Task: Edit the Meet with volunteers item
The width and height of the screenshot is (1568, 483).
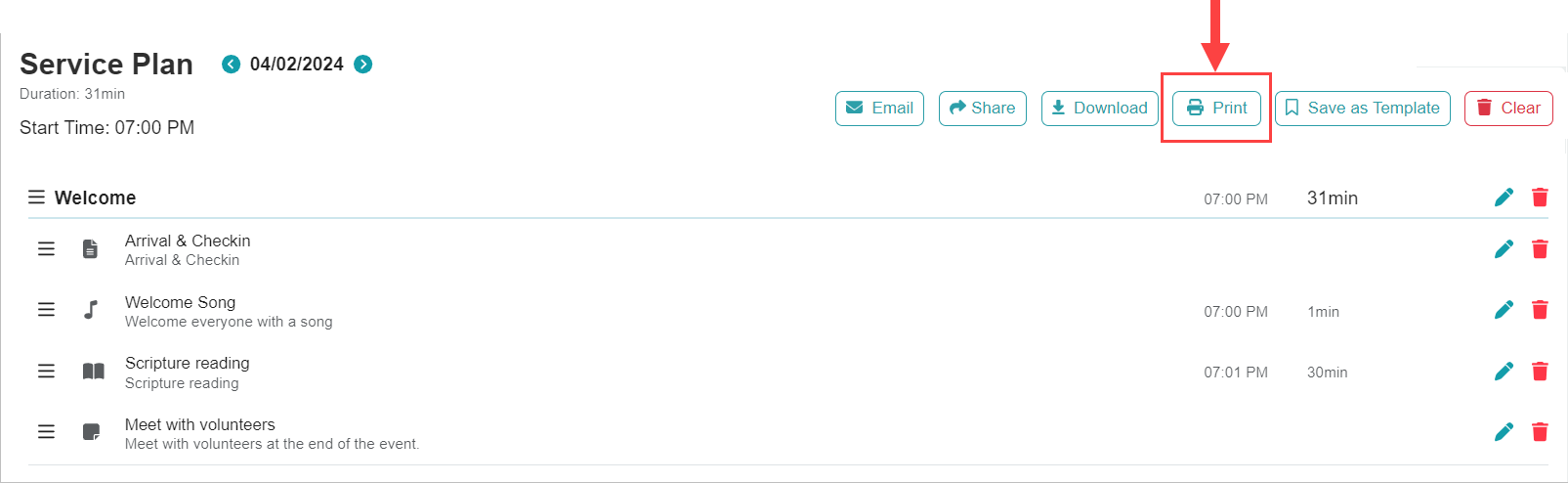Action: [x=1504, y=432]
